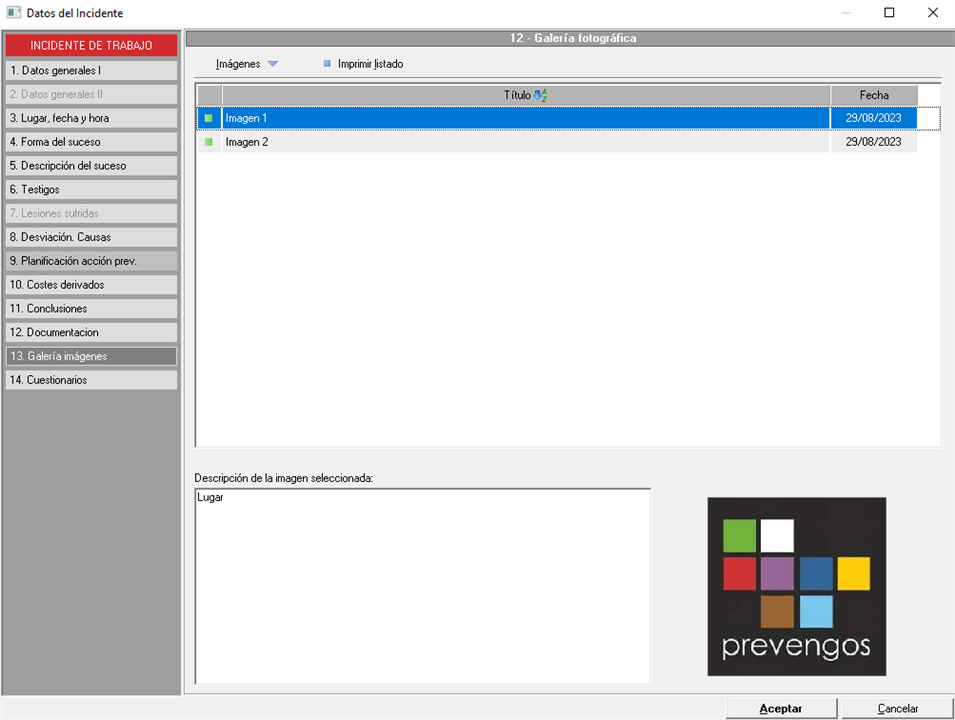The height and width of the screenshot is (720, 955).
Task: Go to 3. Lugar, fecha y hora
Action: pyautogui.click(x=91, y=118)
